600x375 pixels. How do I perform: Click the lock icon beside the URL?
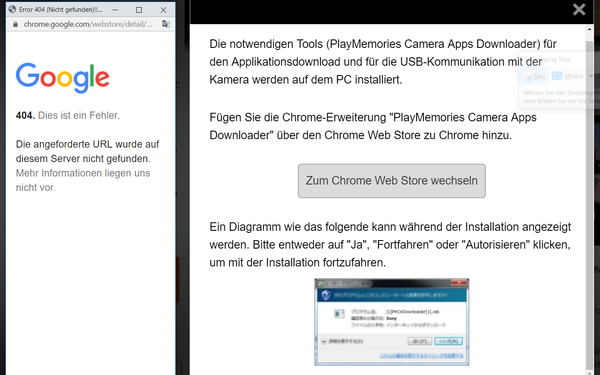point(15,24)
